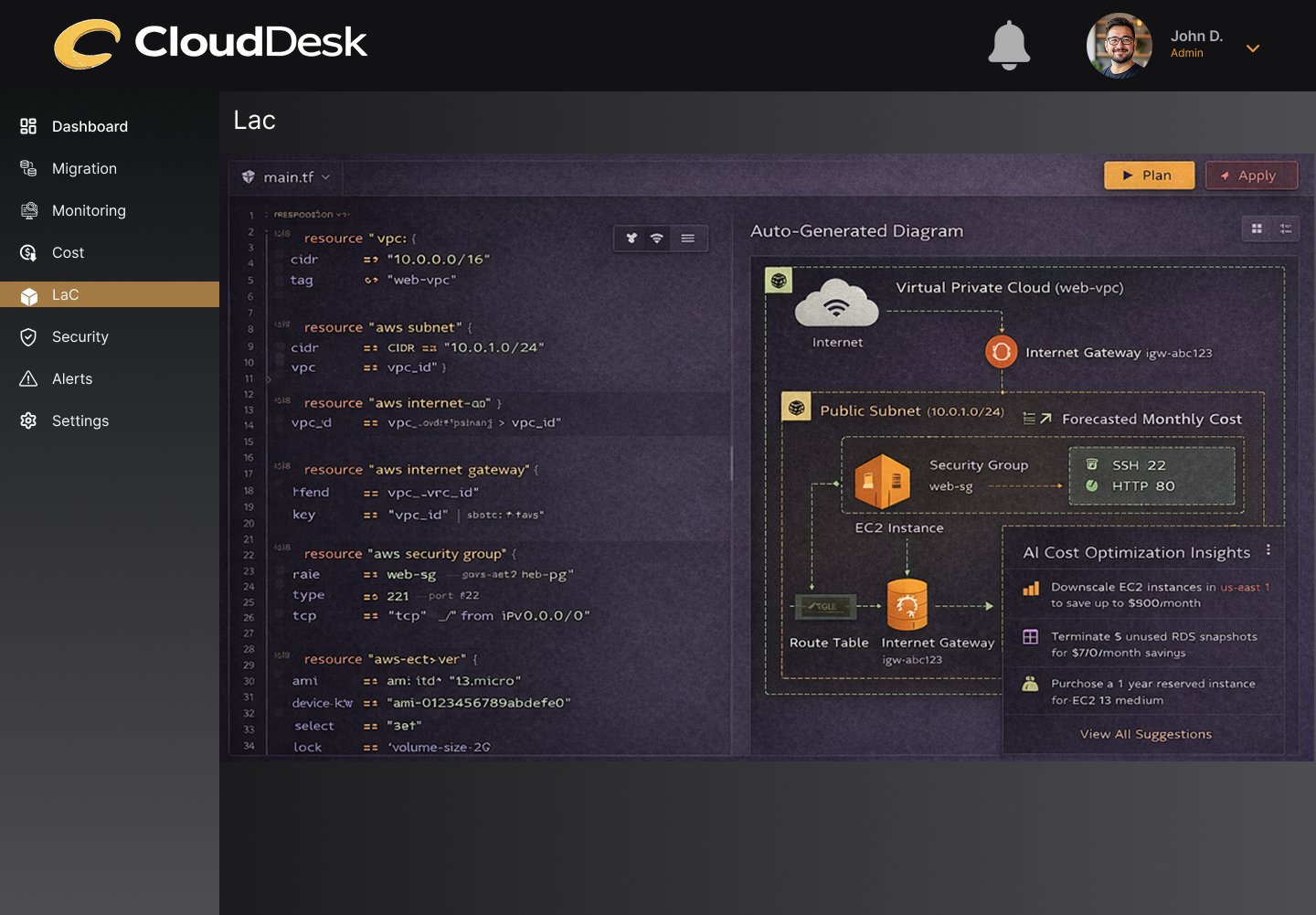
Task: Select the Security shield icon
Action: 29,336
